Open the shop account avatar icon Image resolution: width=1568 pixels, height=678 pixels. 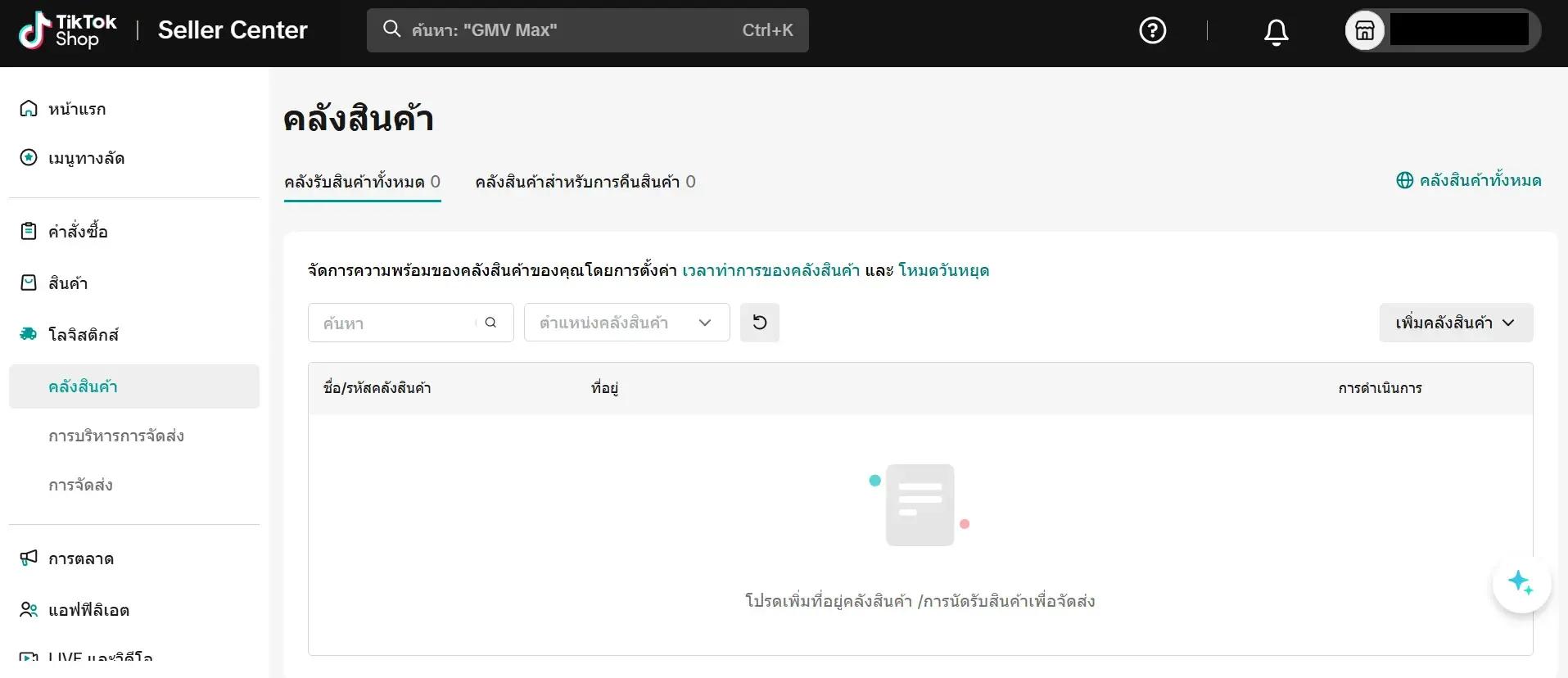tap(1365, 31)
